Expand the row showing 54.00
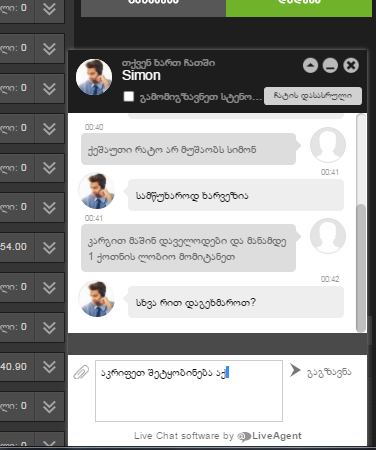Screen dimensions: 376x450 click(49, 247)
